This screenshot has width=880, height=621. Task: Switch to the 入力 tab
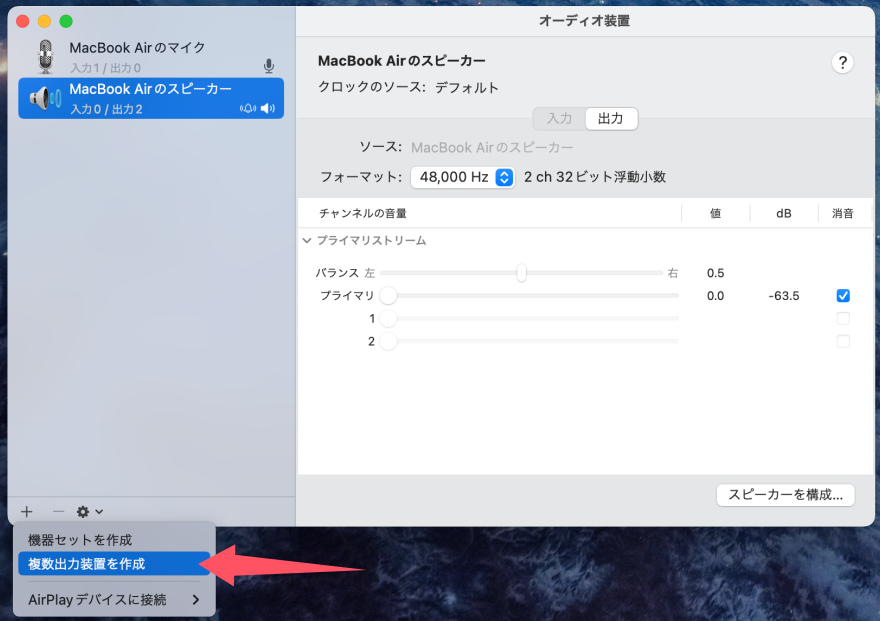559,118
